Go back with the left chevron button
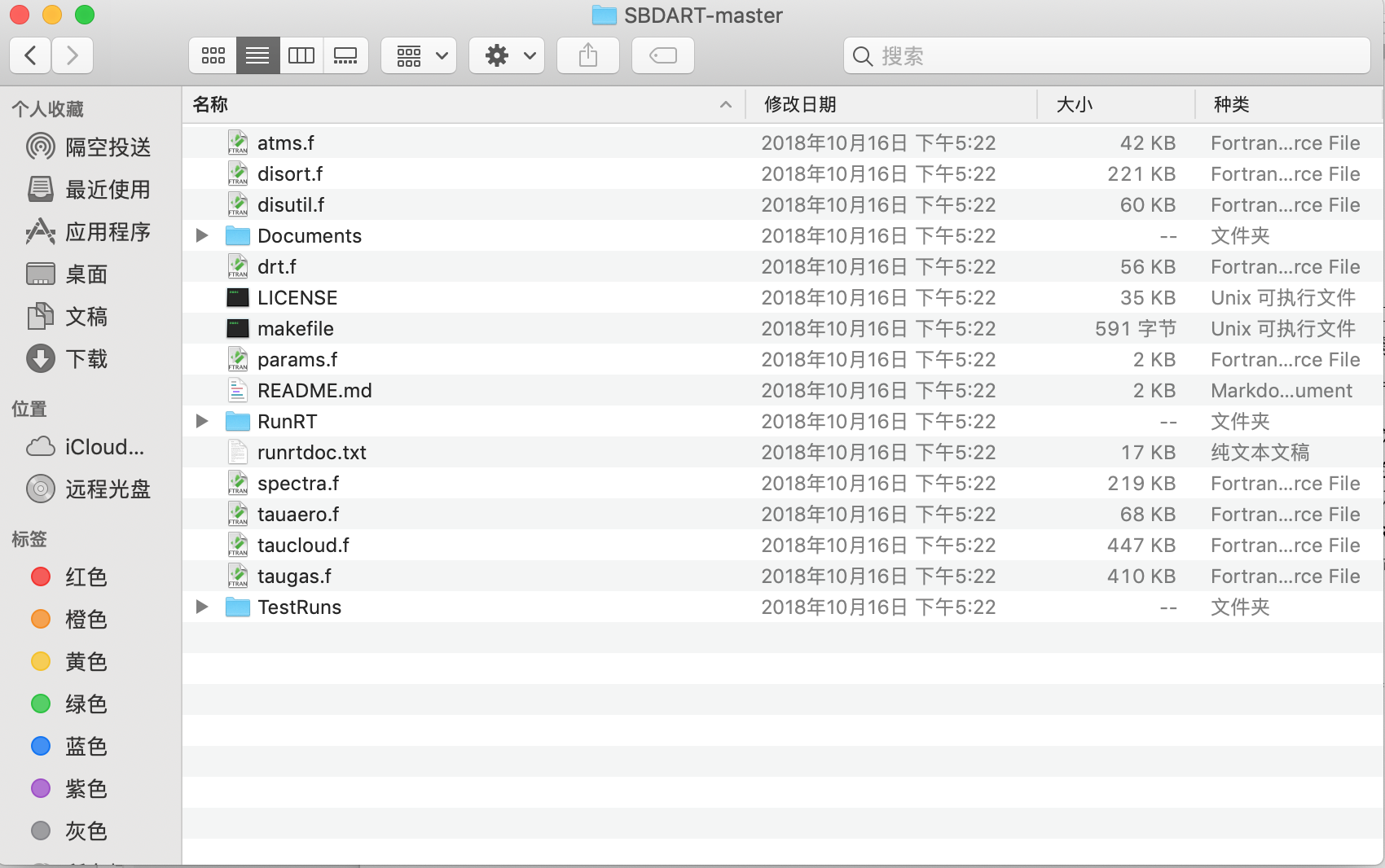The width and height of the screenshot is (1385, 868). 30,55
